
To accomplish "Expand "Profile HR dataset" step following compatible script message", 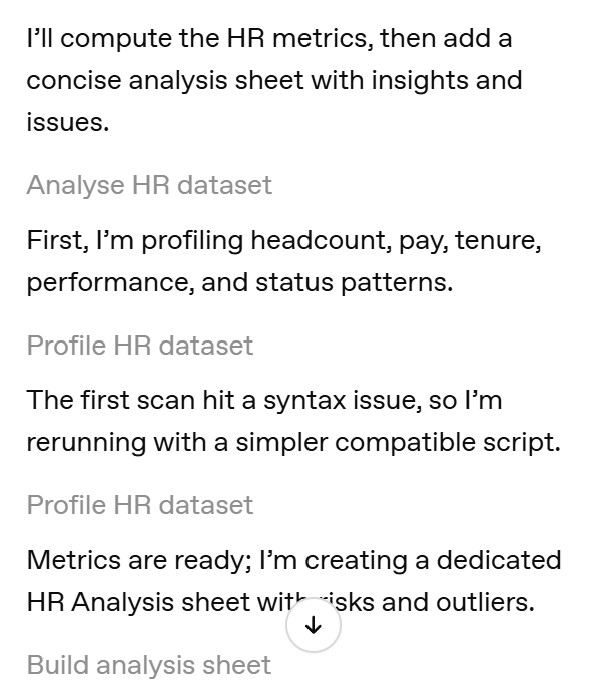I will [140, 505].
